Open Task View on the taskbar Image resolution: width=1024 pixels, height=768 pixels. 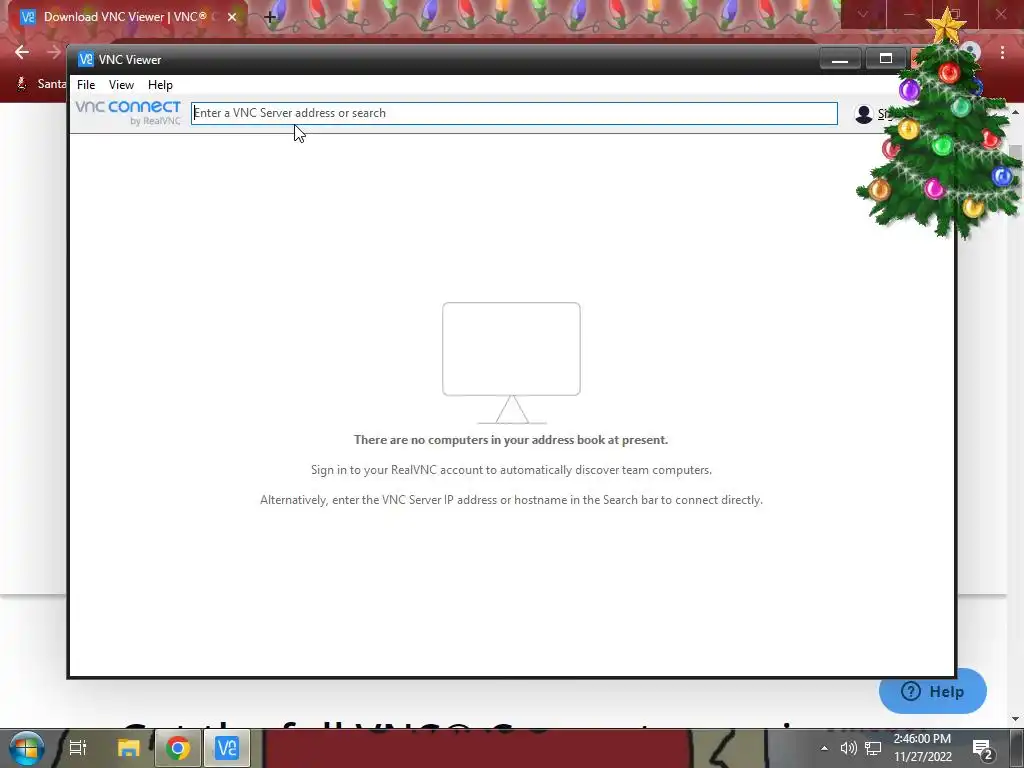coord(78,748)
